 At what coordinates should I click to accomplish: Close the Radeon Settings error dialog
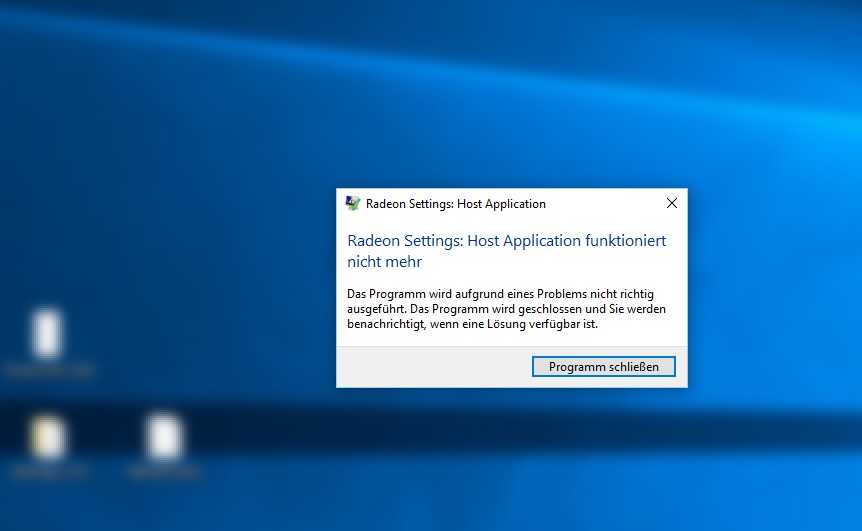click(x=672, y=203)
